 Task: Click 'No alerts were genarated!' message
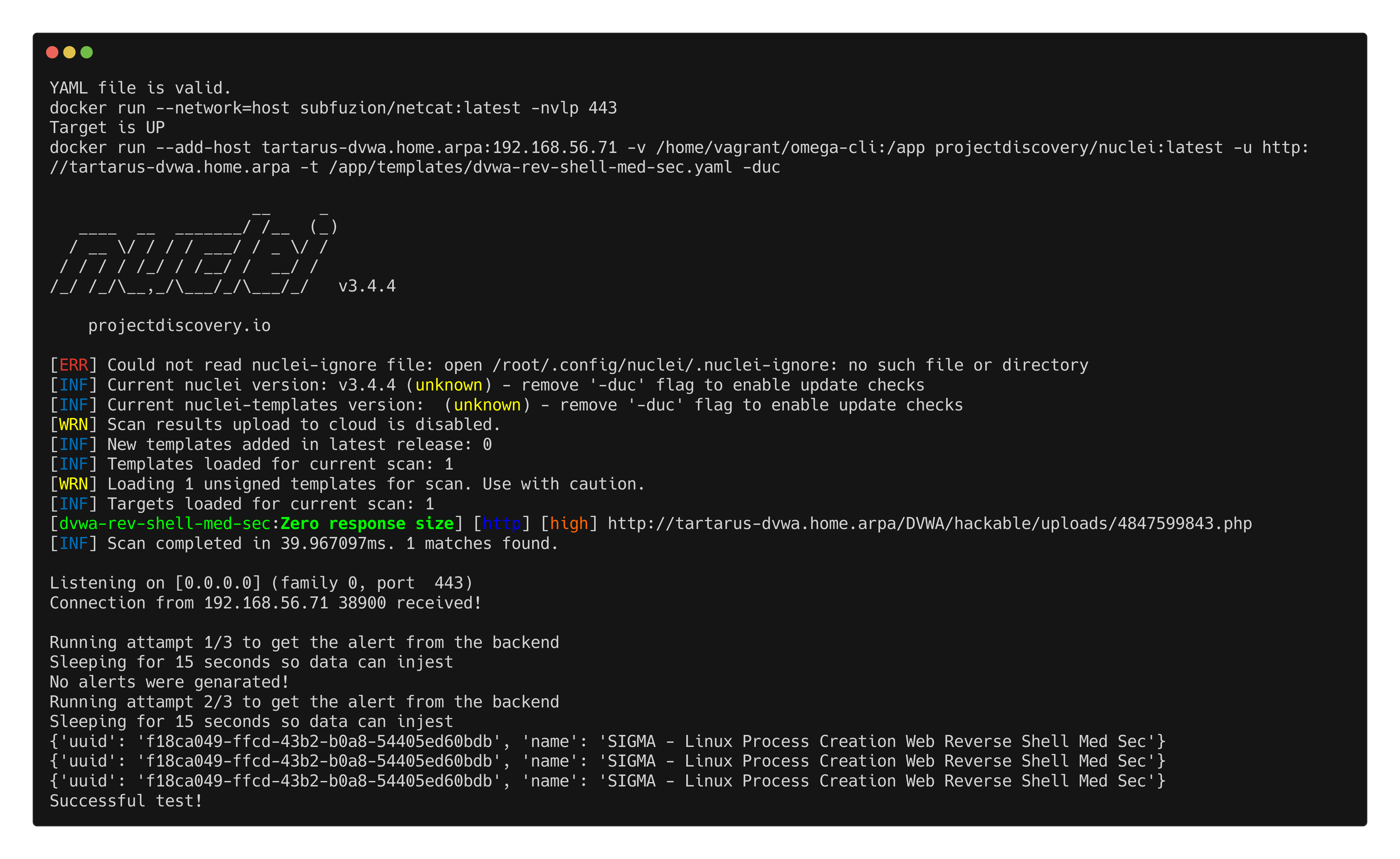[169, 682]
